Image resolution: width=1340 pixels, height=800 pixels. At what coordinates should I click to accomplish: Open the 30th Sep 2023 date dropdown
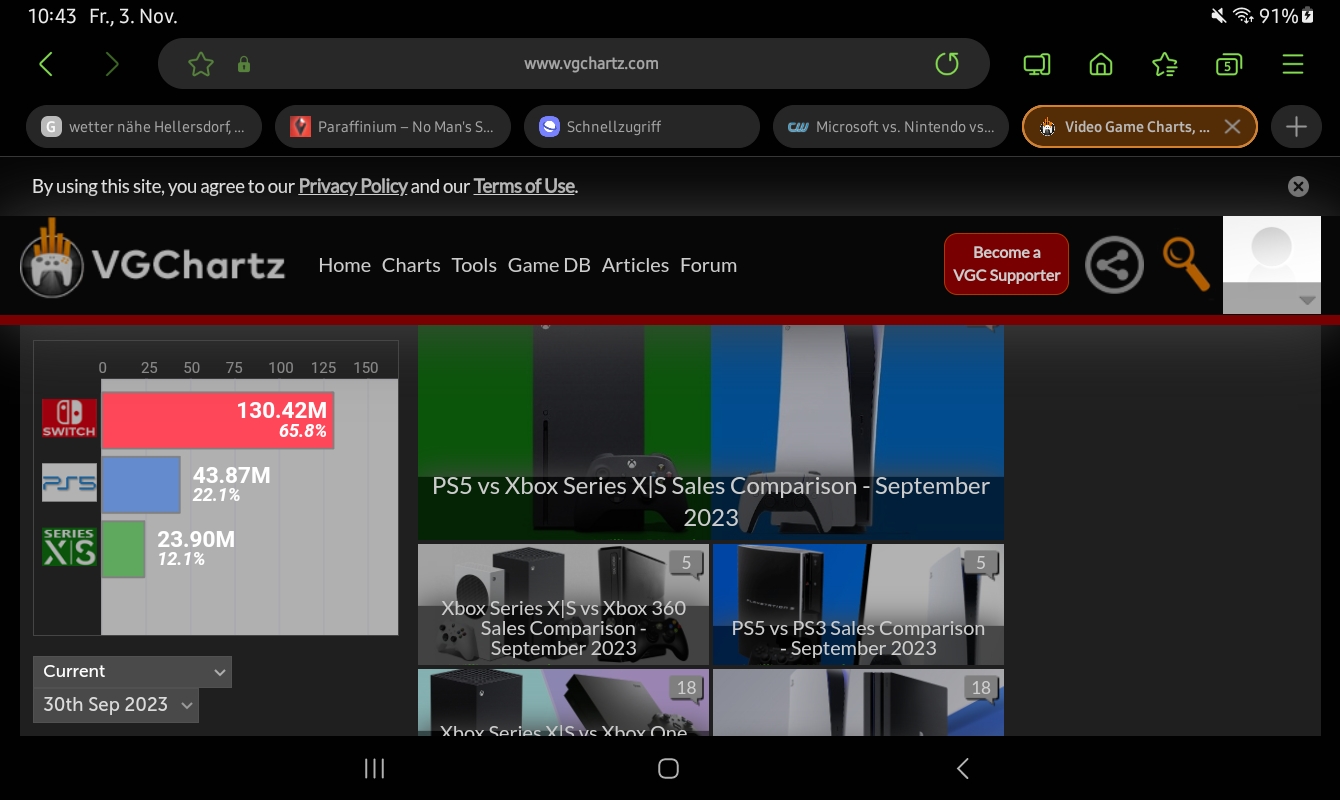(x=115, y=705)
